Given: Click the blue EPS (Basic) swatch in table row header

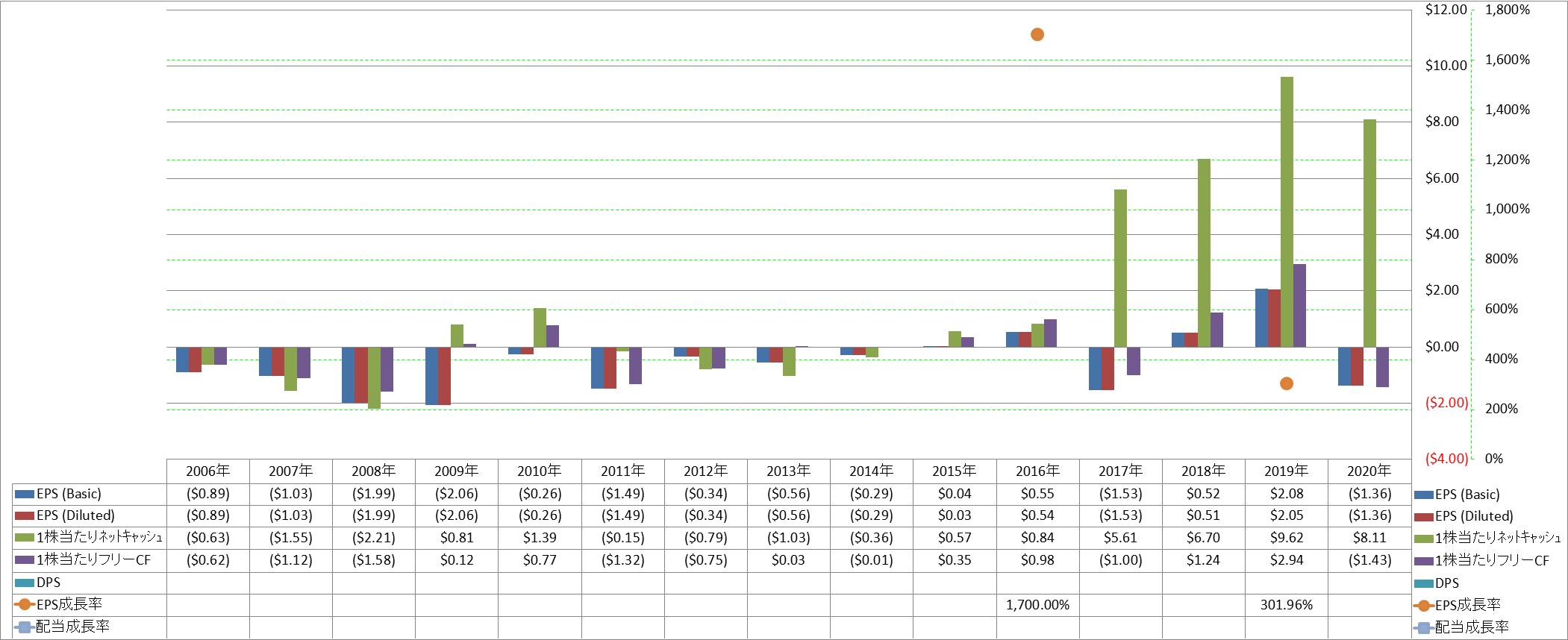Looking at the screenshot, I should click(x=25, y=494).
